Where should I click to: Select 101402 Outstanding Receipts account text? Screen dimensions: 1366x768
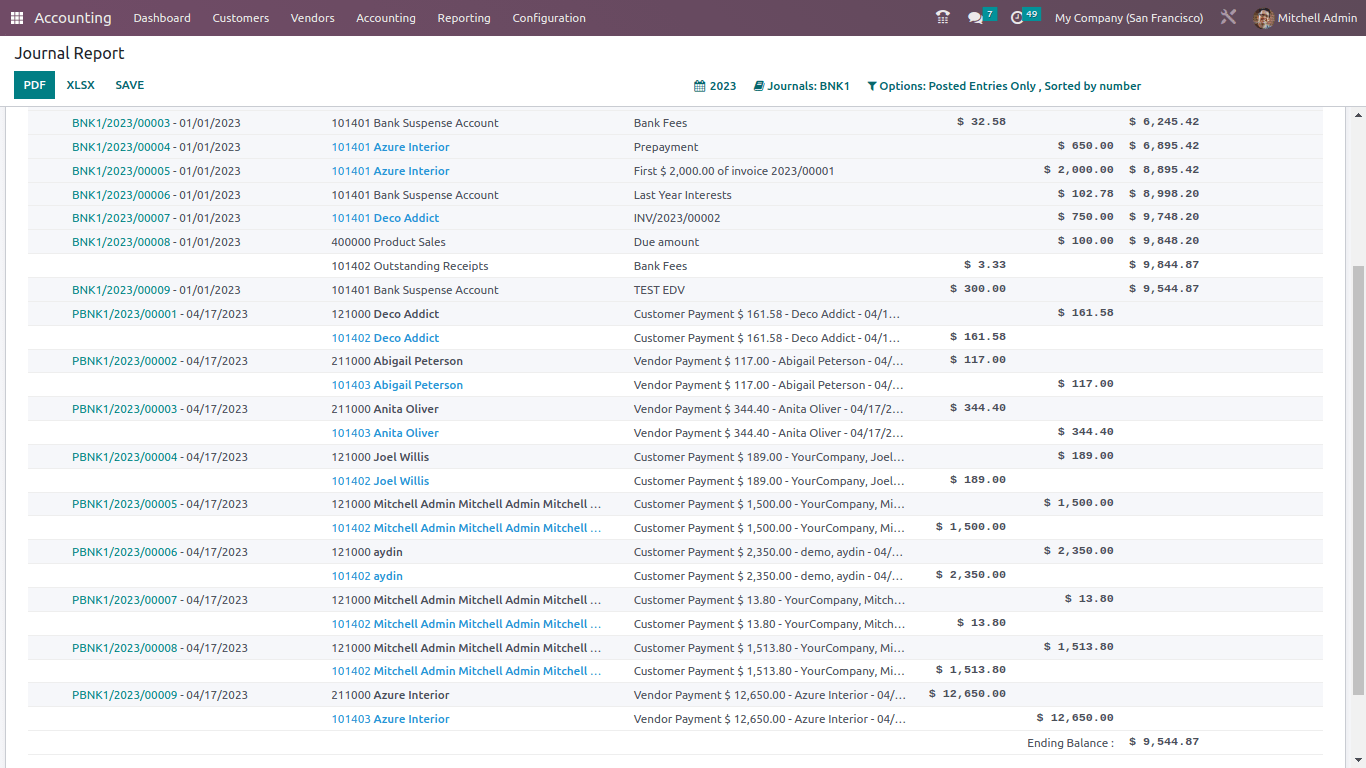pyautogui.click(x=410, y=266)
